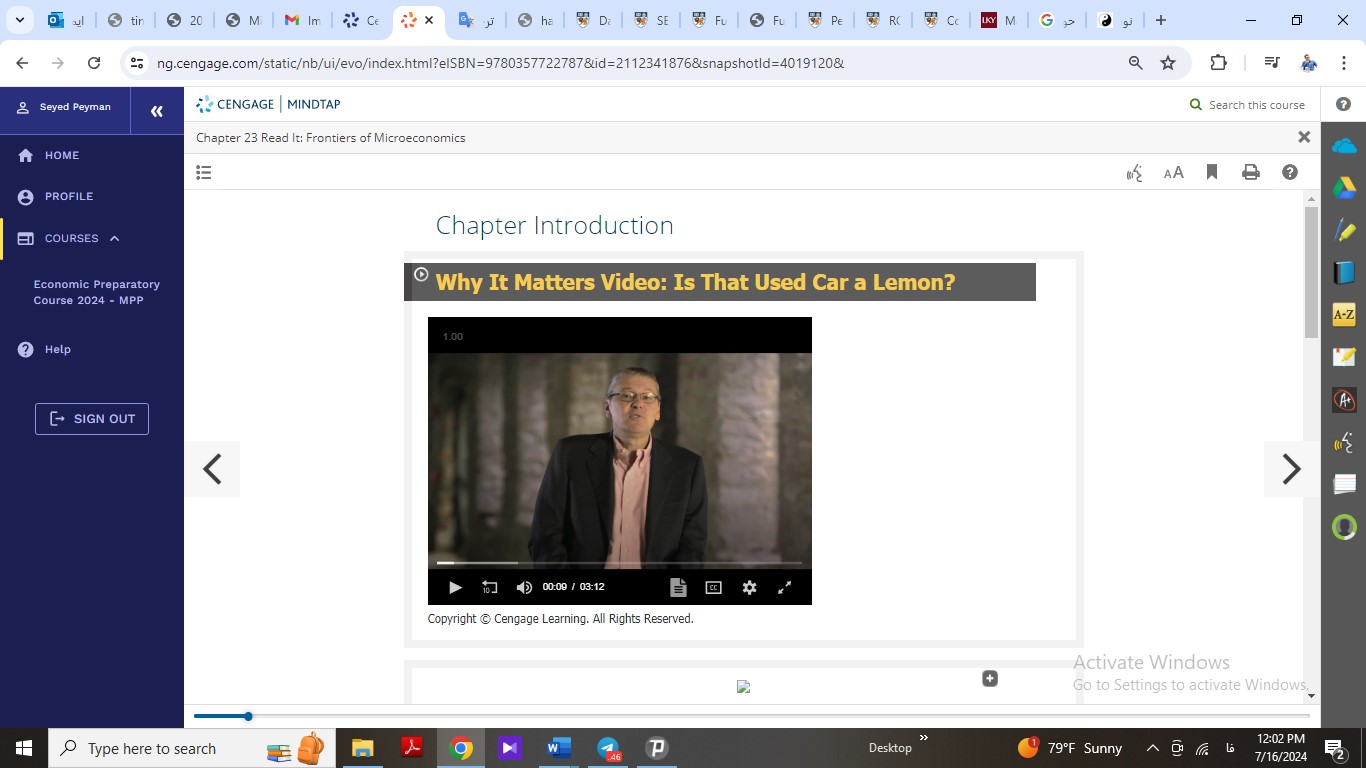Enter fullscreen video mode
The image size is (1366, 768).
(x=785, y=587)
